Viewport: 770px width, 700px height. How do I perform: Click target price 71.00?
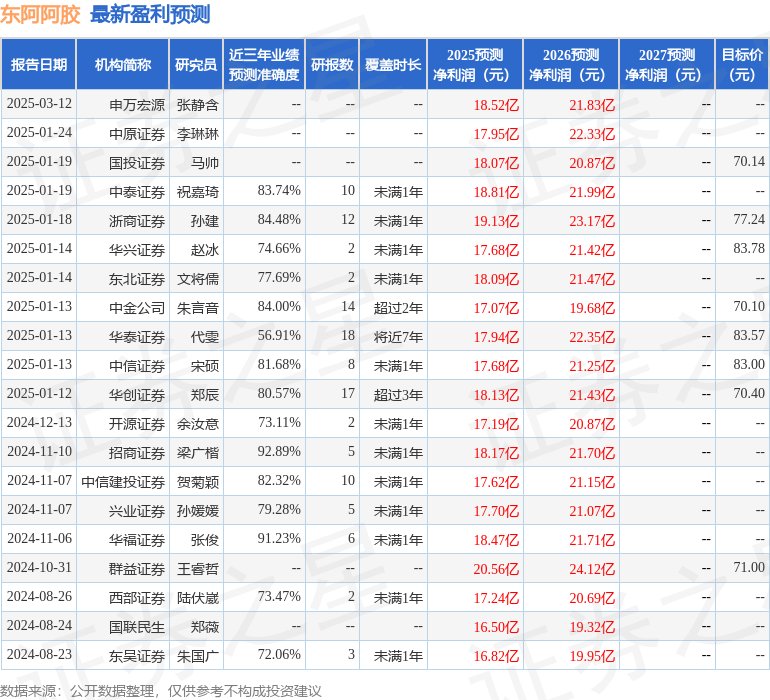[749, 567]
